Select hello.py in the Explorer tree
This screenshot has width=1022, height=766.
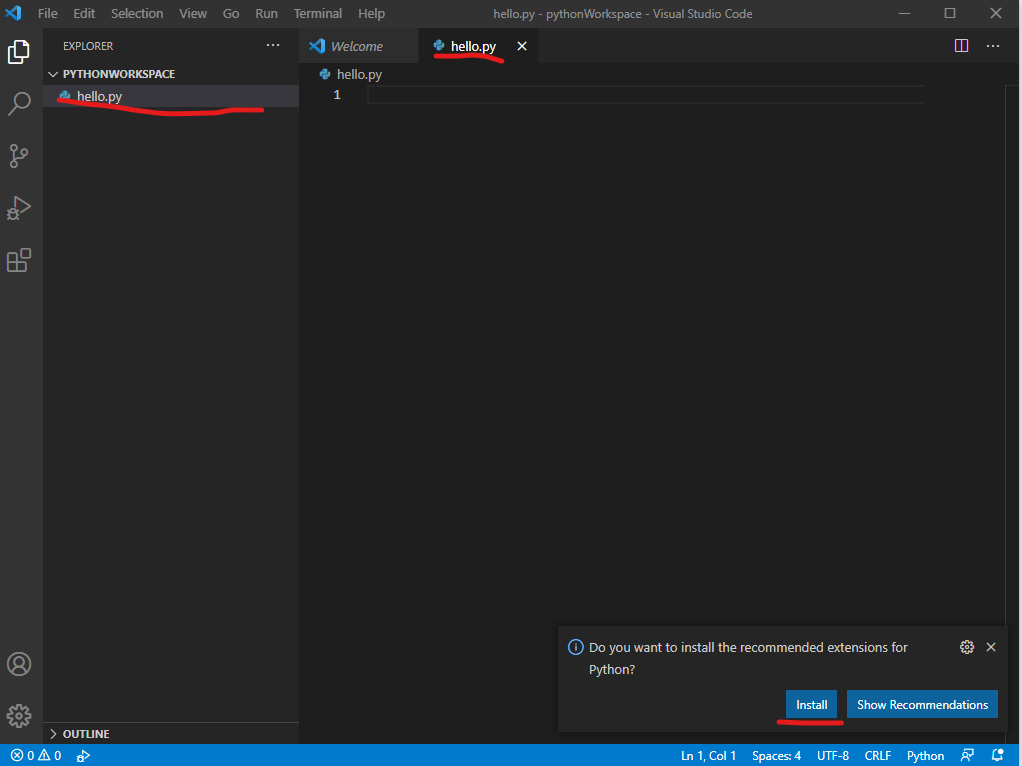[171, 96]
